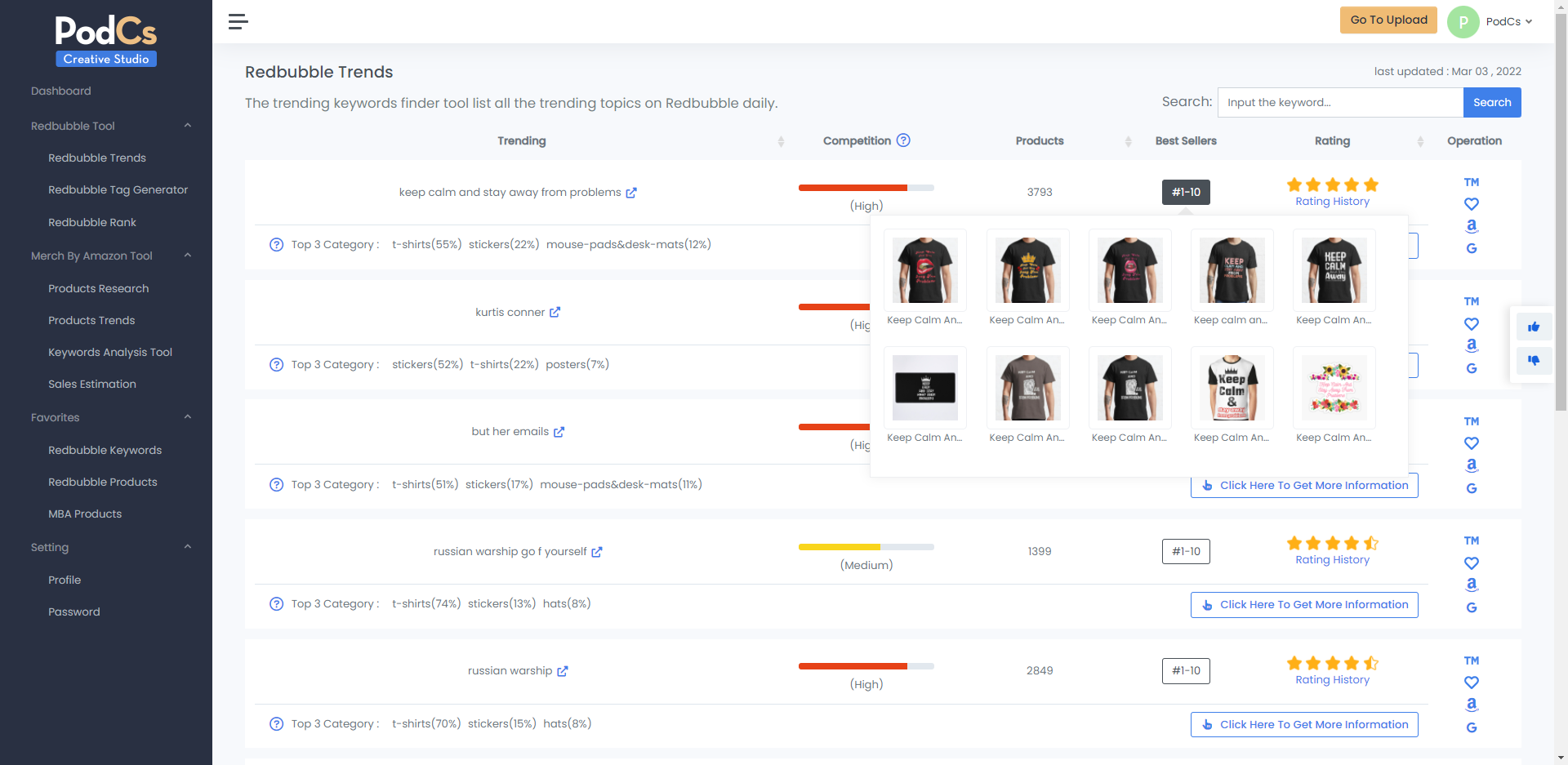Viewport: 1568px width, 765px height.
Task: Click TM icon for 'but her emails' row
Action: pyautogui.click(x=1472, y=421)
